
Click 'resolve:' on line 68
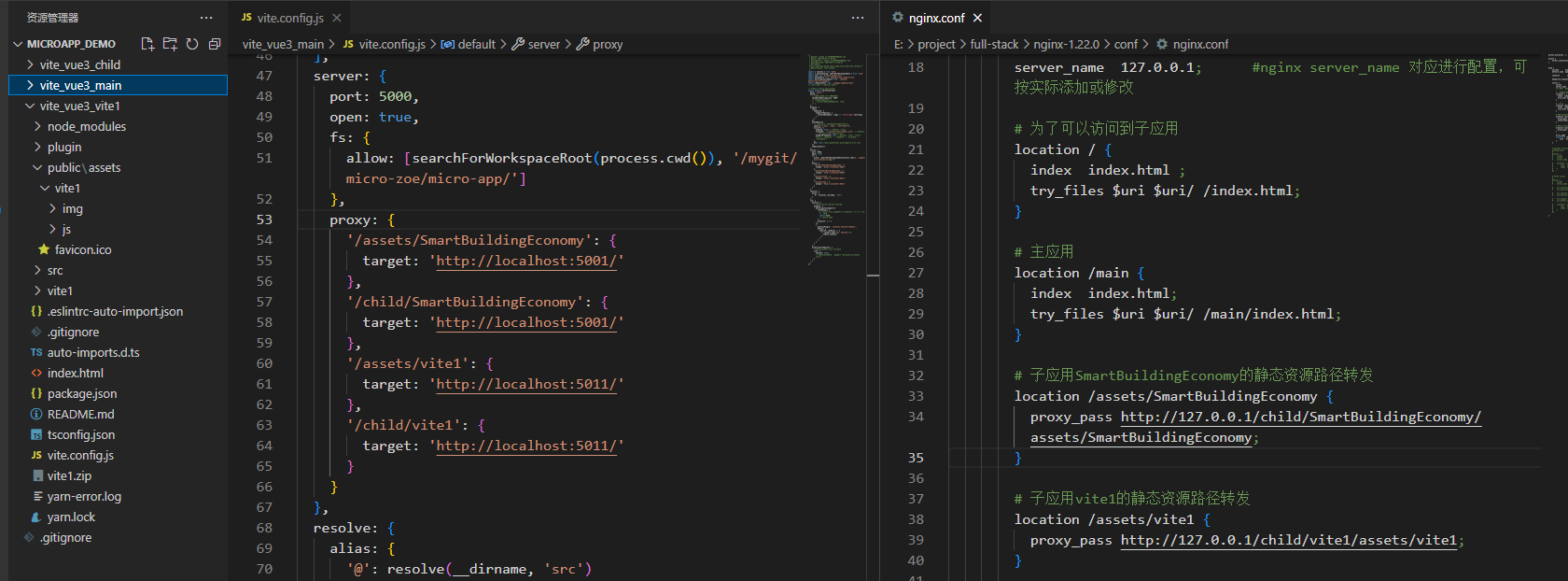[345, 528]
